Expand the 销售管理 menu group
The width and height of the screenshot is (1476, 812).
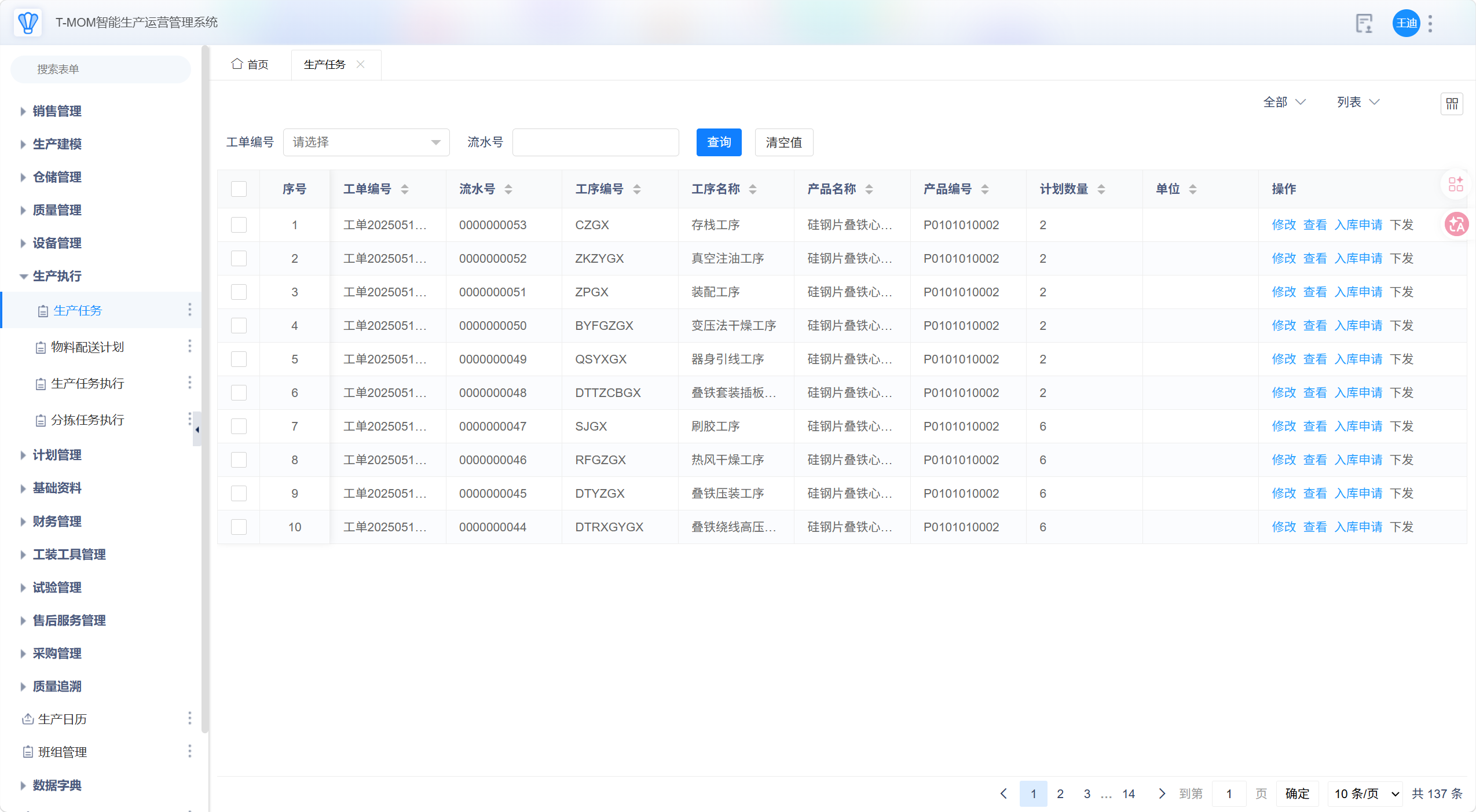(x=57, y=111)
